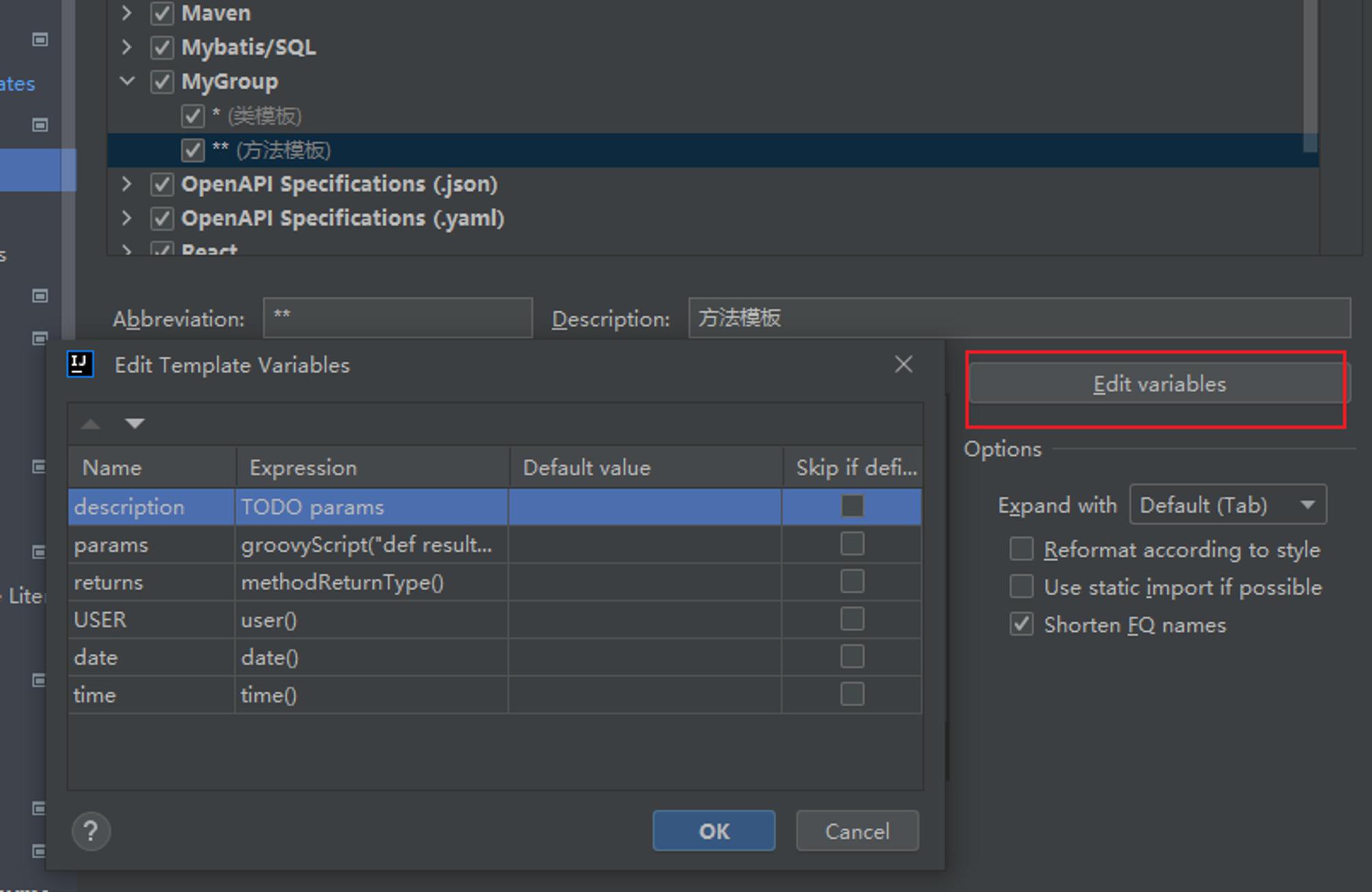Click the methodReturnType() expression cell
The height and width of the screenshot is (892, 1372).
tap(372, 583)
